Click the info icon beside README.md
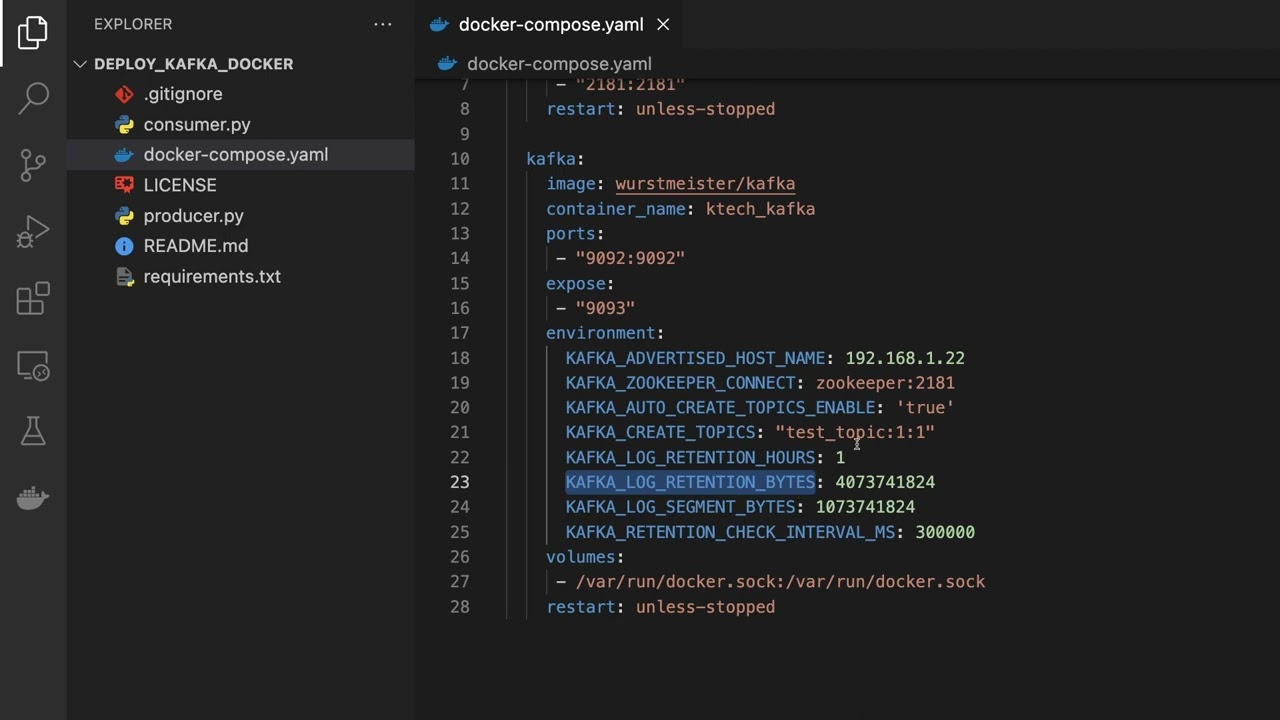 click(124, 246)
